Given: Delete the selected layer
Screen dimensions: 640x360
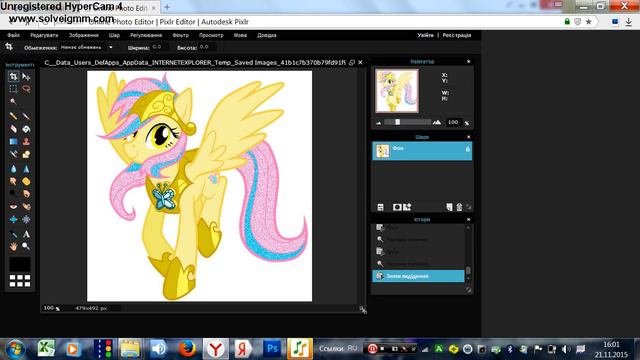Looking at the screenshot, I should 459,207.
